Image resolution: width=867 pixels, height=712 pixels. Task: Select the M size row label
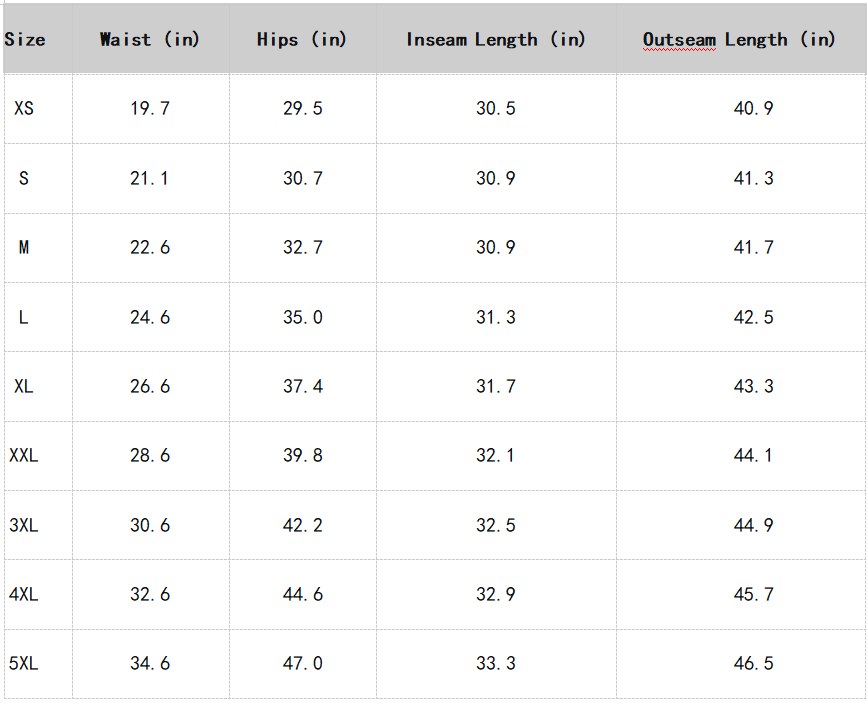tap(24, 247)
